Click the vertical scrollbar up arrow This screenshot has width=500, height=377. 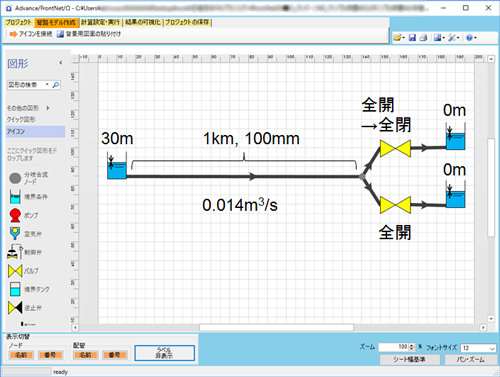click(491, 59)
